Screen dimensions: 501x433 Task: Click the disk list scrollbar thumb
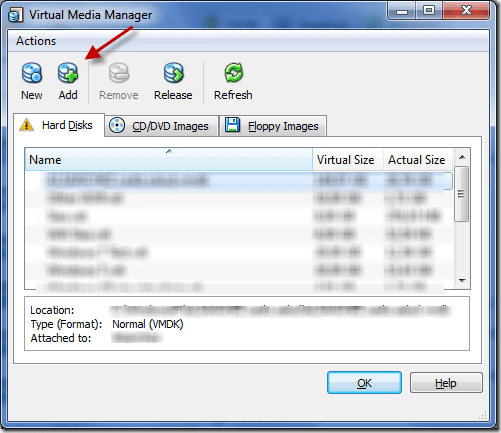pyautogui.click(x=462, y=194)
